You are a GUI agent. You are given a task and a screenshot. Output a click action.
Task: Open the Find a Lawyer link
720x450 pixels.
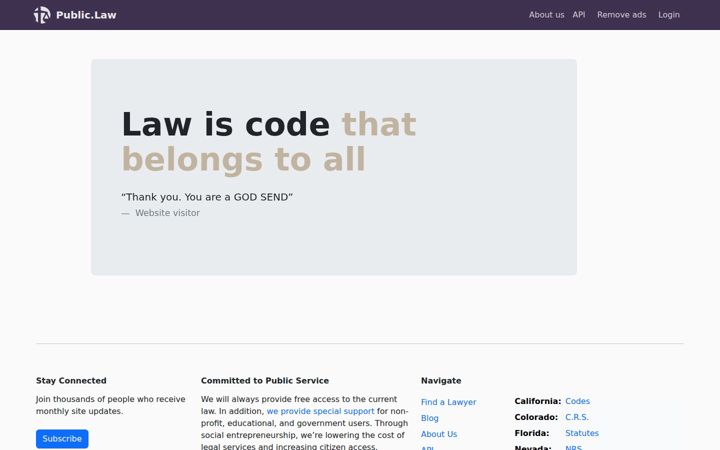pos(448,402)
